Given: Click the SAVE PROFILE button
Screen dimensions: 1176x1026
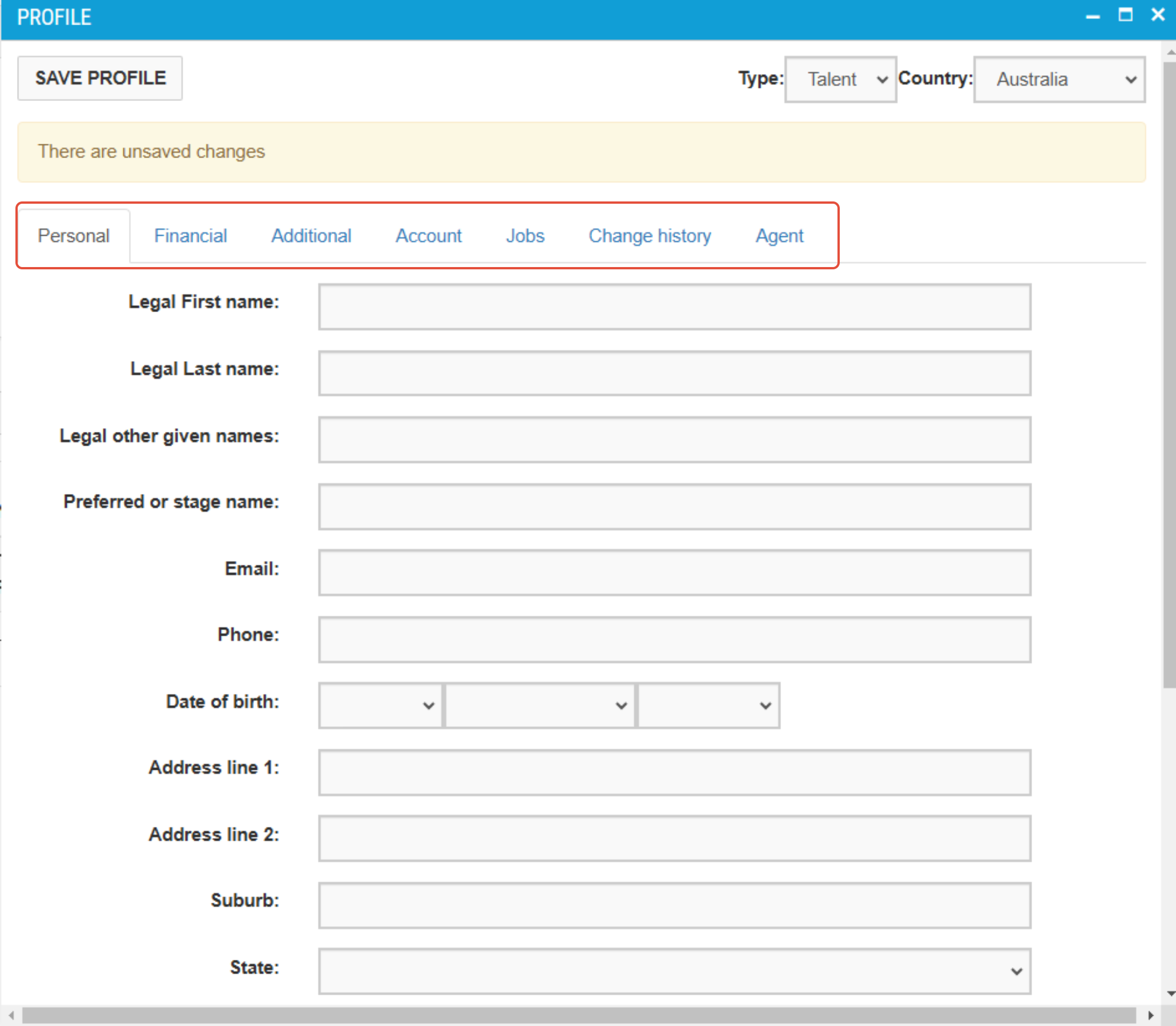Looking at the screenshot, I should point(100,78).
